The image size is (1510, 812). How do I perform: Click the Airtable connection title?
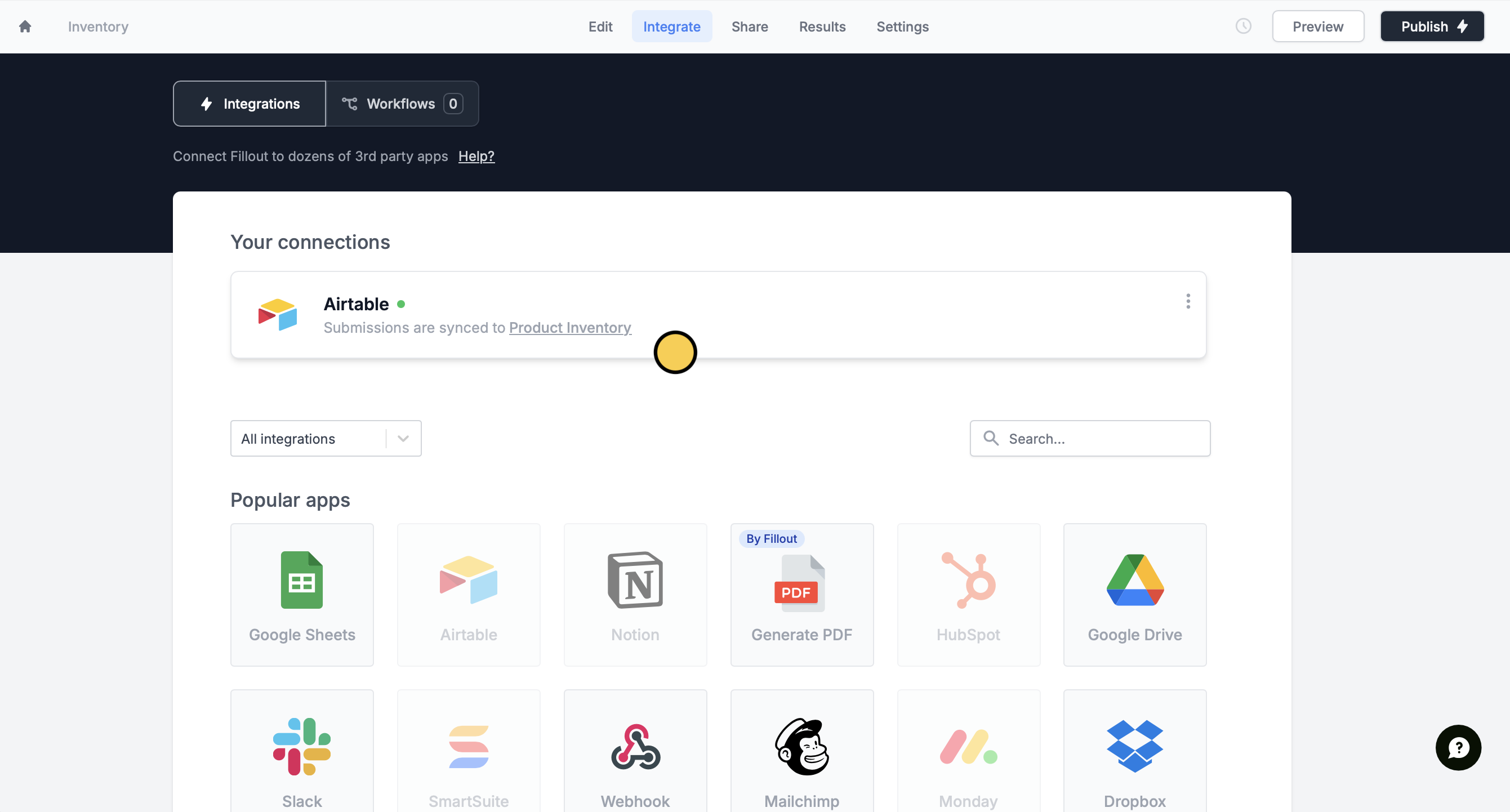click(x=356, y=304)
